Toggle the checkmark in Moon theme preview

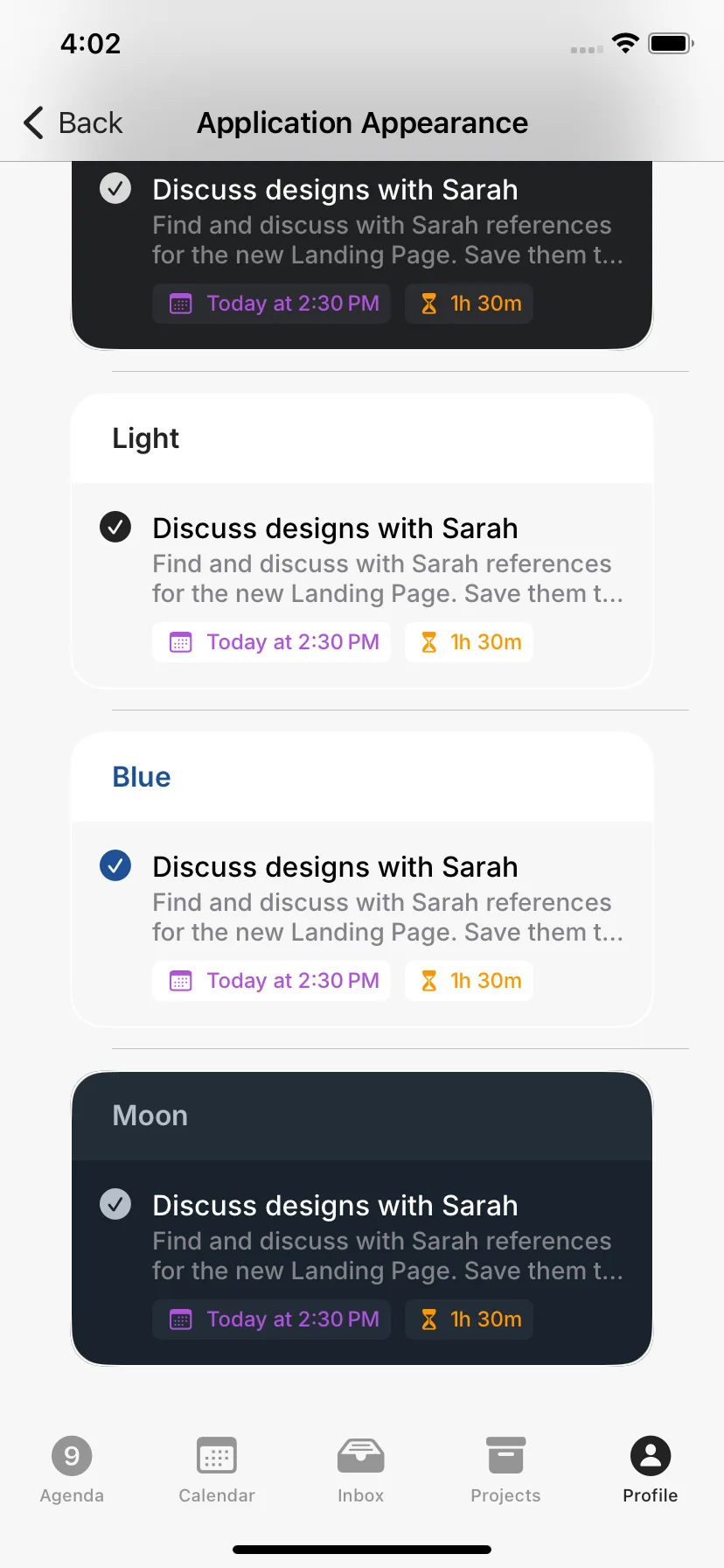115,1204
